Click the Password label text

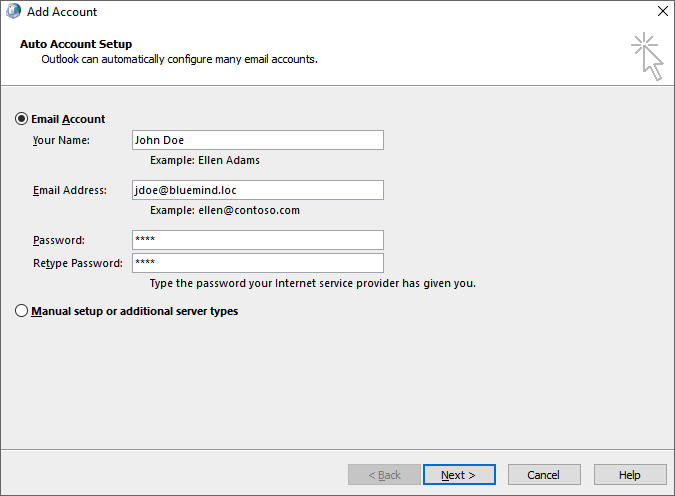58,240
